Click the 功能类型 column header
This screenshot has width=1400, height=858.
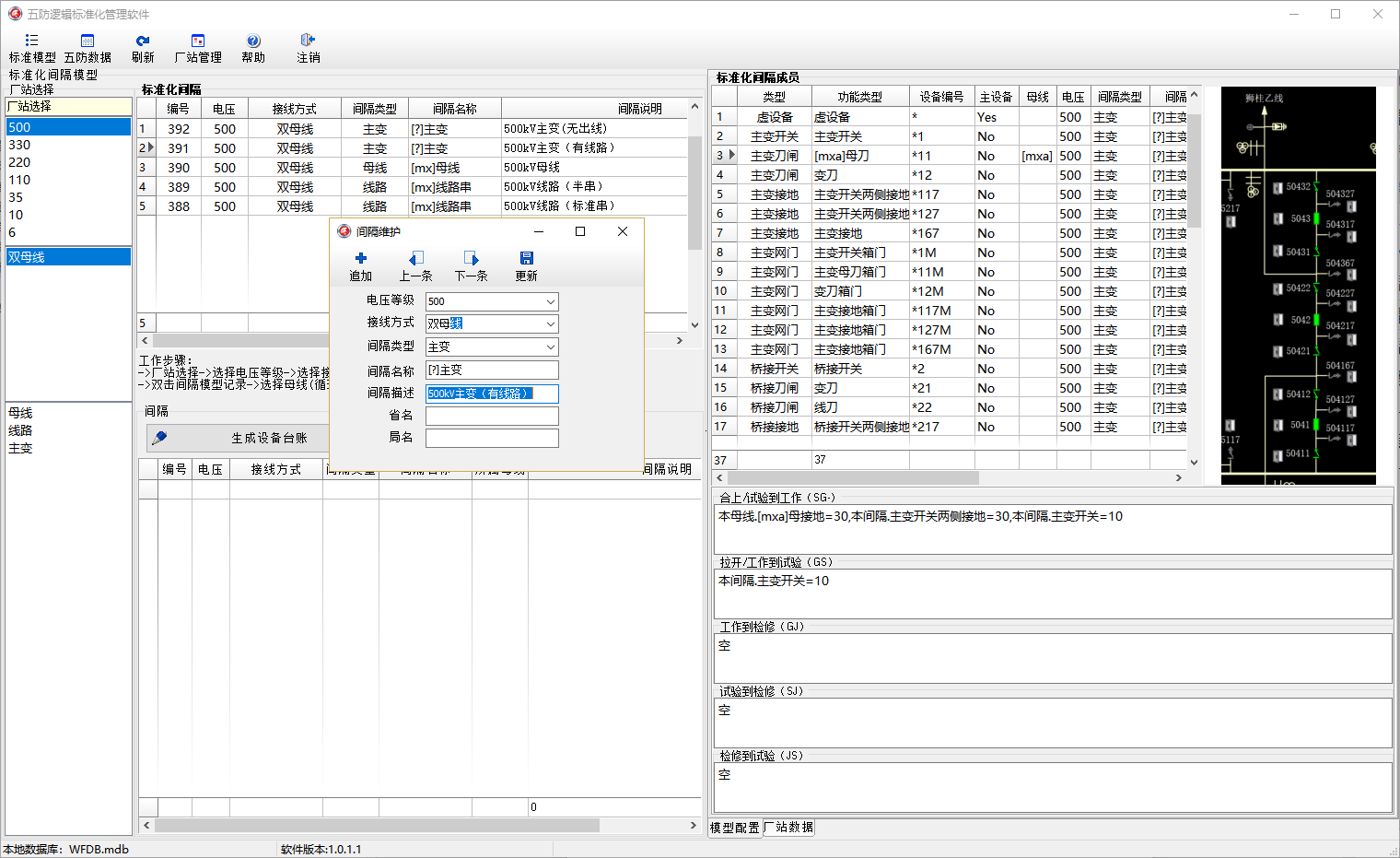pos(860,97)
